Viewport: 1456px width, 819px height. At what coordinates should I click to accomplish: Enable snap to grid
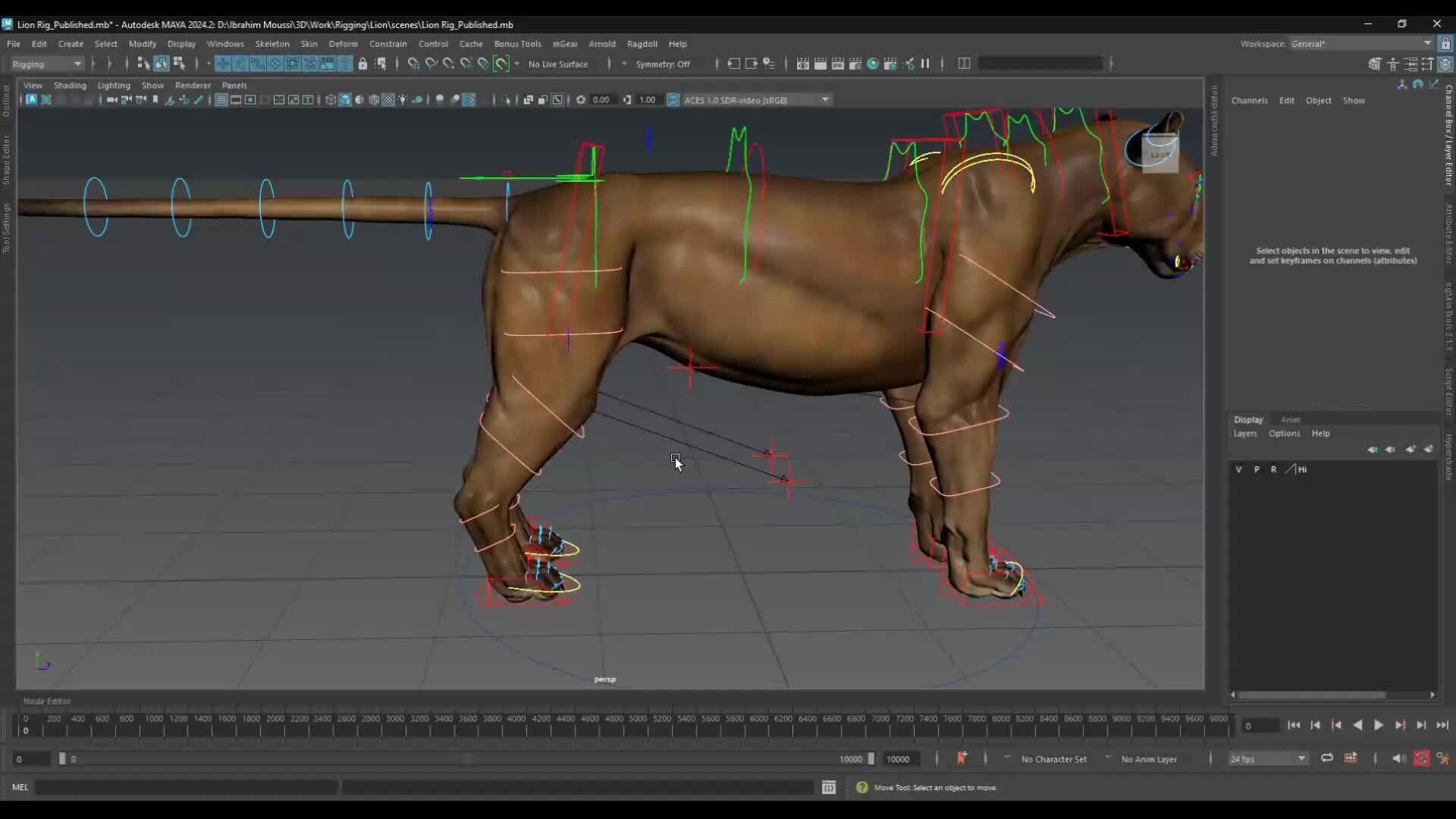click(413, 64)
